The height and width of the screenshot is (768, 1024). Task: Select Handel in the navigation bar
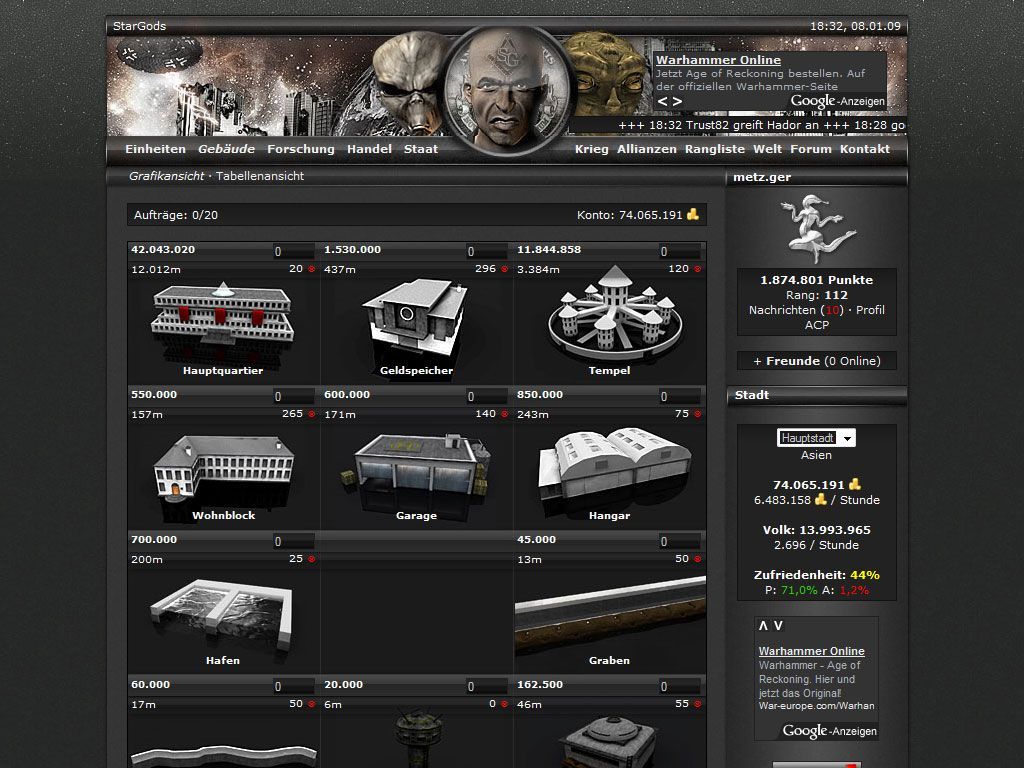coord(369,149)
